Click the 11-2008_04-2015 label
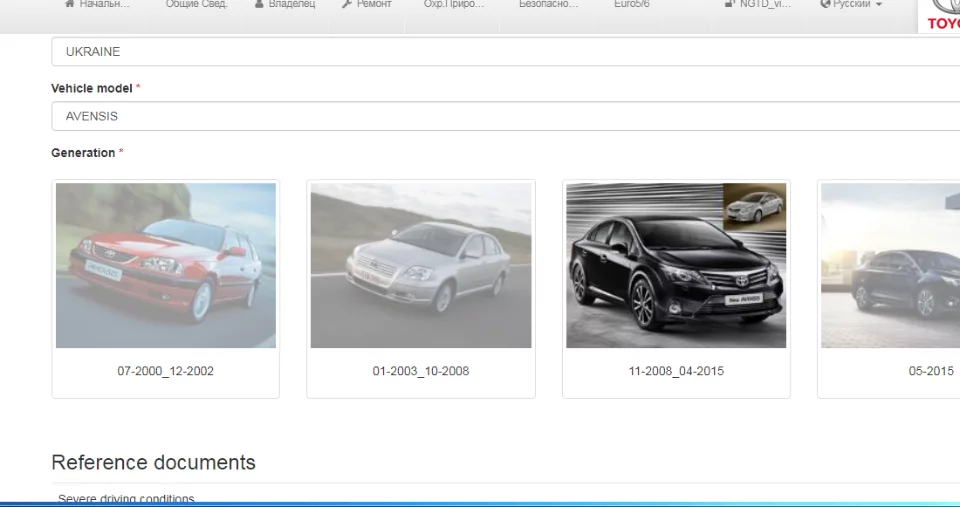 [x=676, y=371]
